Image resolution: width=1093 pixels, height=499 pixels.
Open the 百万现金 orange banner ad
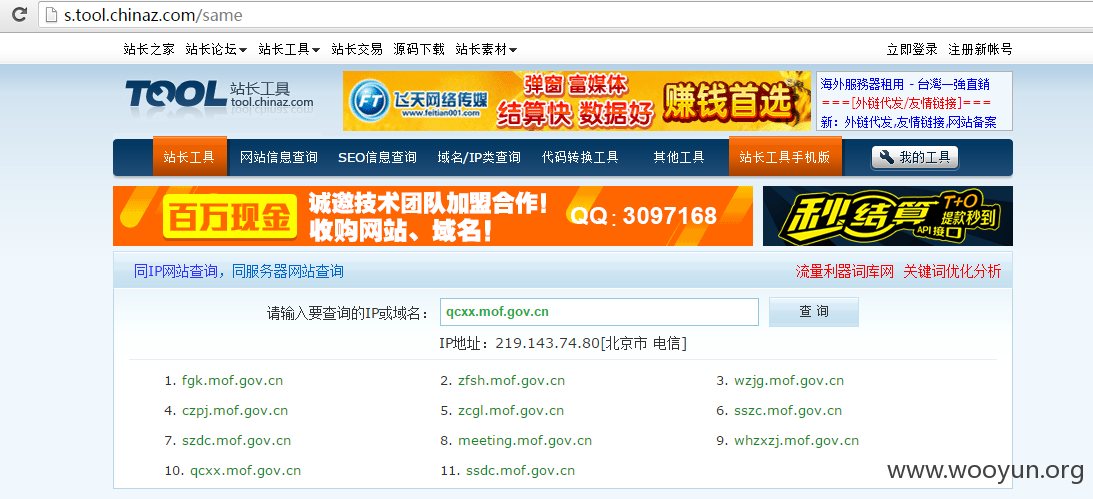tap(433, 216)
